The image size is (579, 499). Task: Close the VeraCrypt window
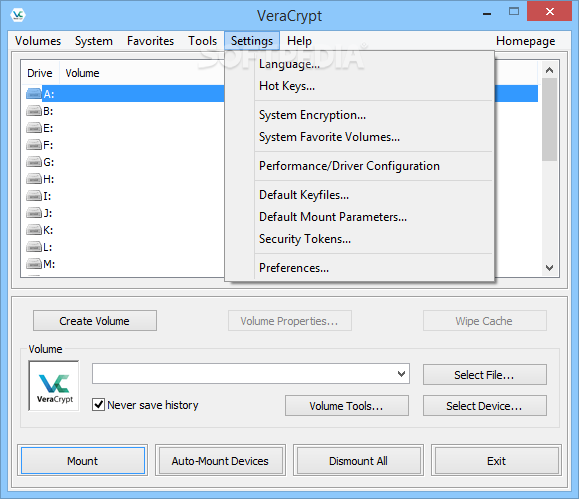click(549, 11)
